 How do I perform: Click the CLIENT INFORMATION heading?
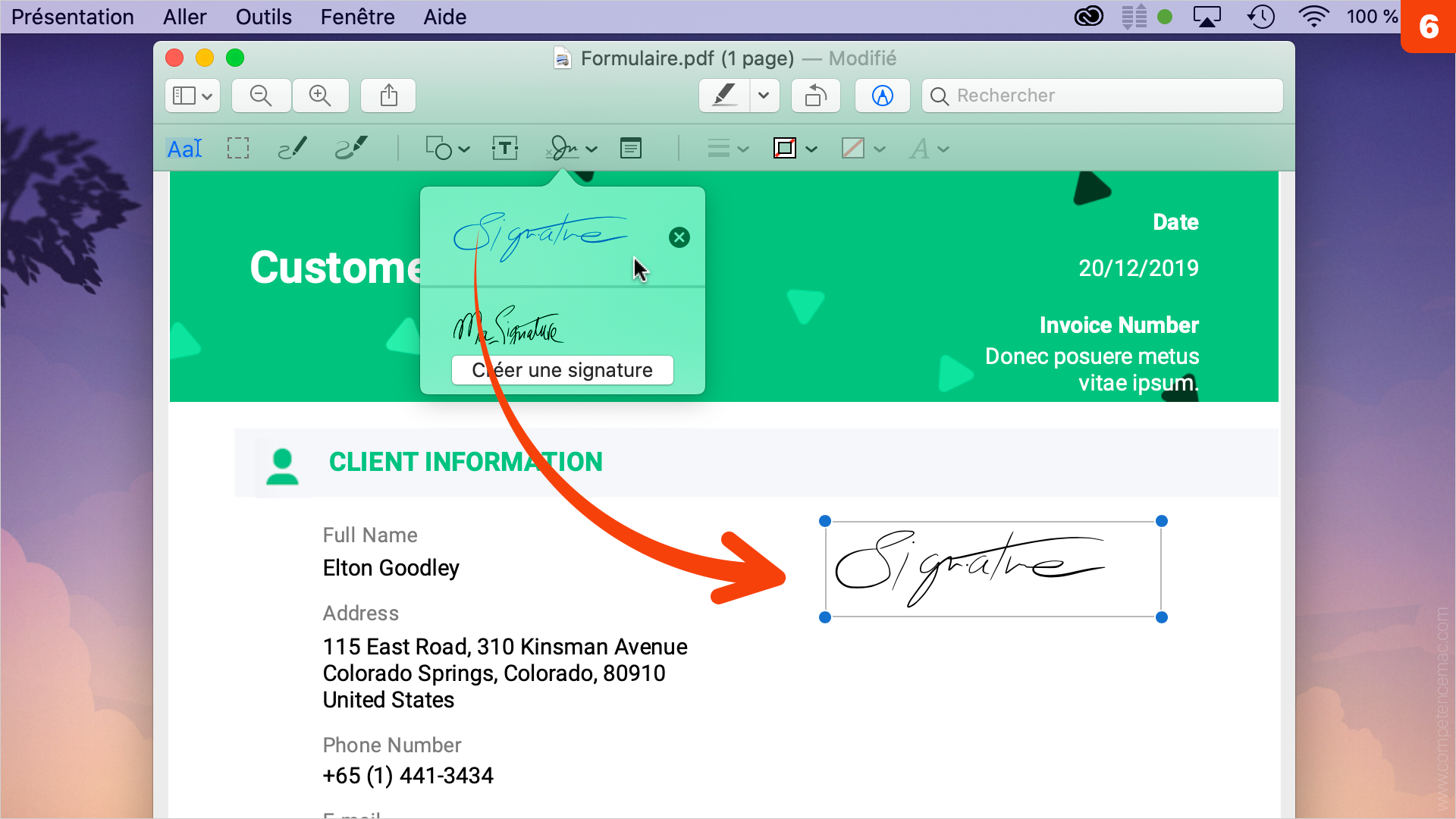pyautogui.click(x=466, y=462)
